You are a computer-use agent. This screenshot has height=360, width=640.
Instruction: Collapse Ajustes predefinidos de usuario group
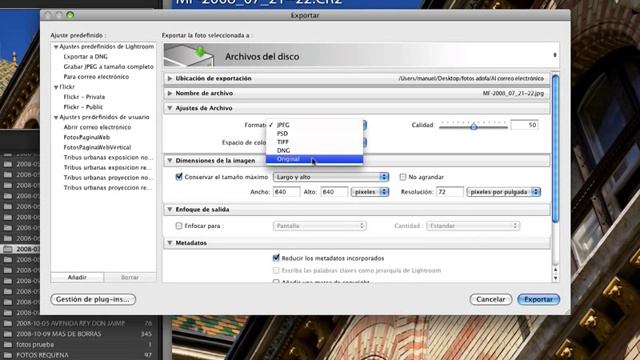coord(56,118)
